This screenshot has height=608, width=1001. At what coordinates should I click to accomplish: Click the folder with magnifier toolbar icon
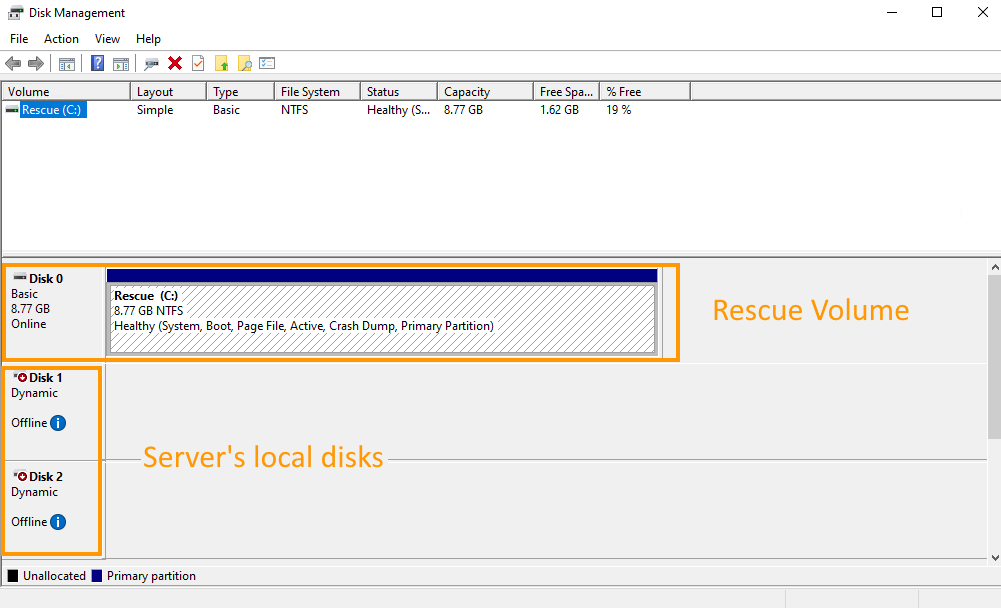tap(243, 63)
